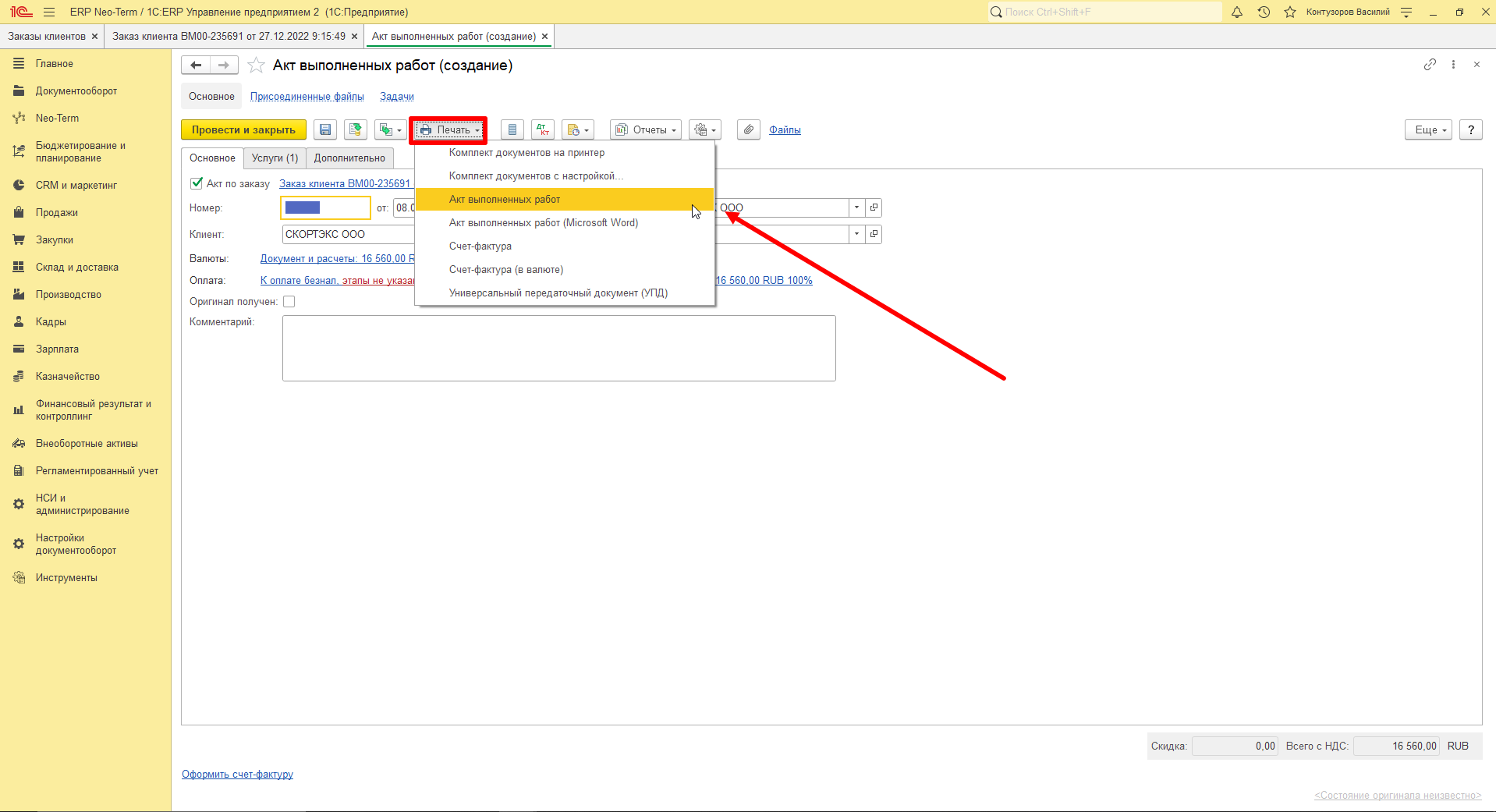Open the Дт/Кт postings icon
1496x812 pixels.
click(543, 129)
